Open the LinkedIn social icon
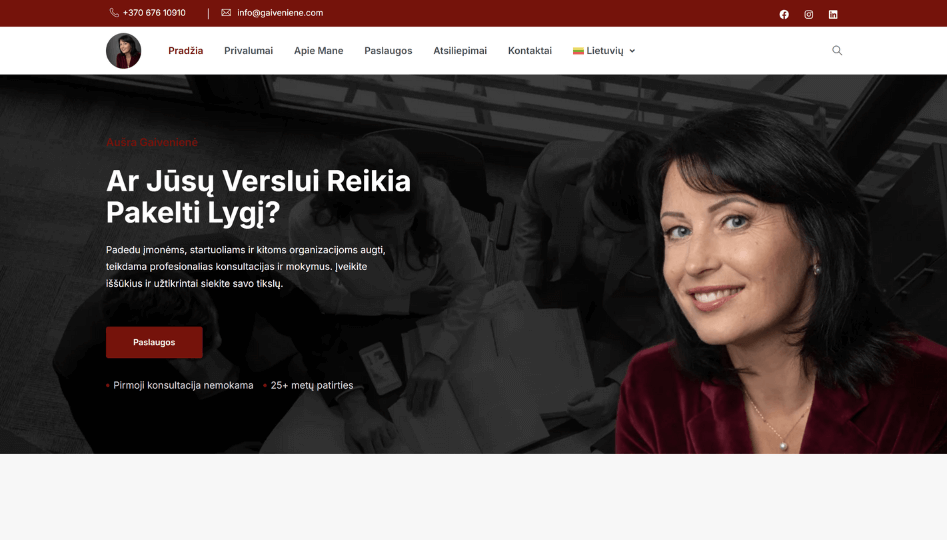Screen dimensions: 947x540 tap(833, 14)
